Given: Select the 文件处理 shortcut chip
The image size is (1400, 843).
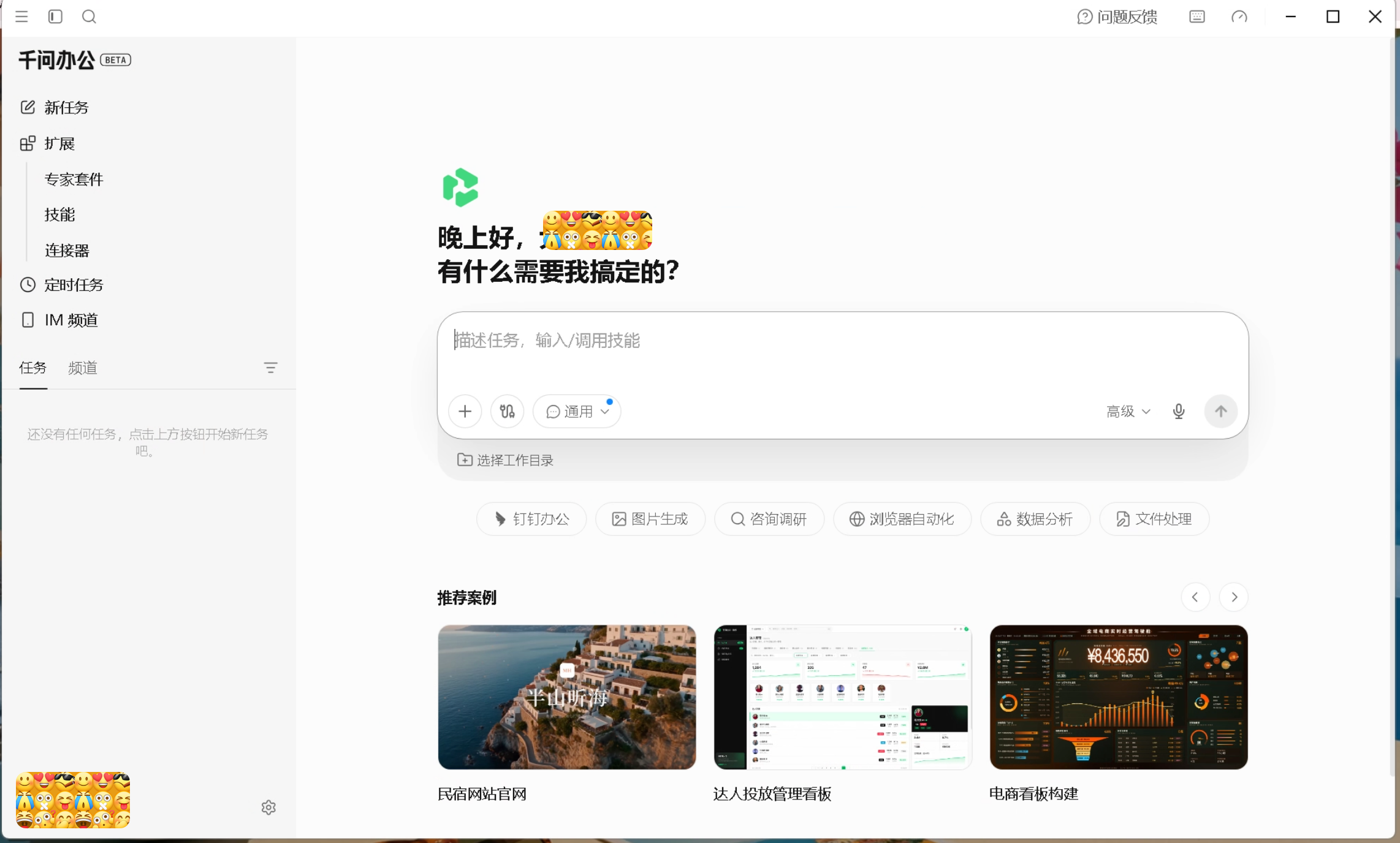Looking at the screenshot, I should (1154, 519).
